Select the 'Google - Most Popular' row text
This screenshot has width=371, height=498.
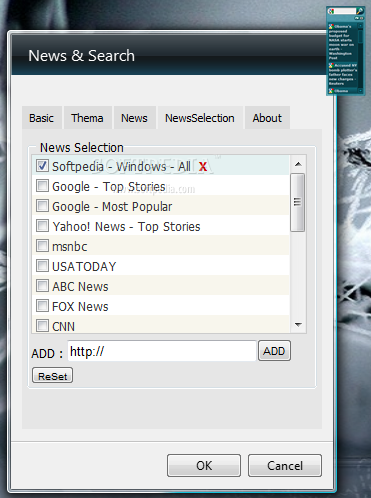[x=112, y=207]
